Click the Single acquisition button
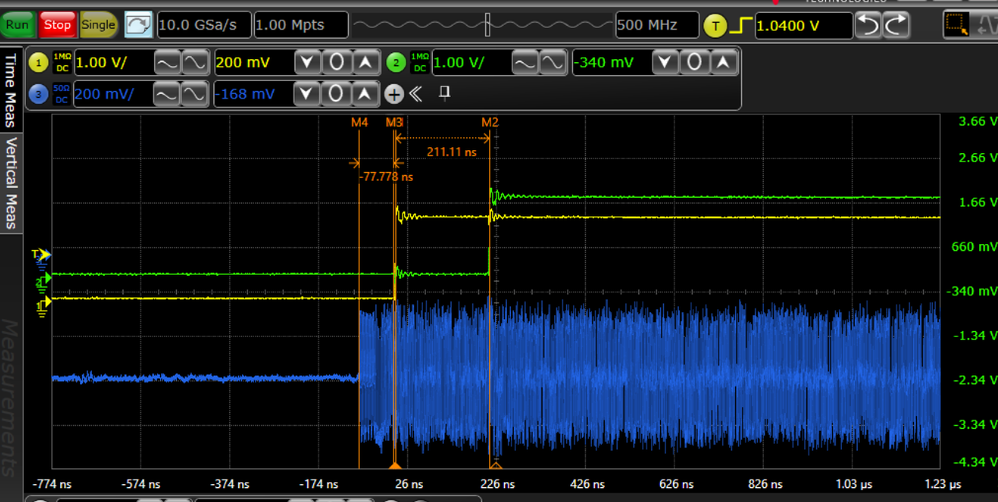 tap(98, 24)
